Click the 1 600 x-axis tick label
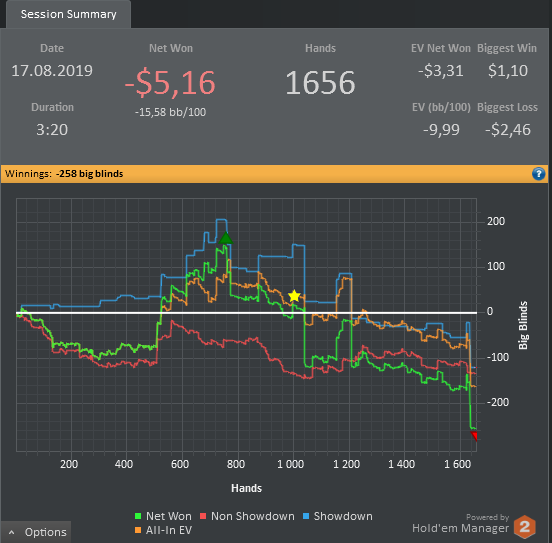552x543 pixels. coord(457,464)
